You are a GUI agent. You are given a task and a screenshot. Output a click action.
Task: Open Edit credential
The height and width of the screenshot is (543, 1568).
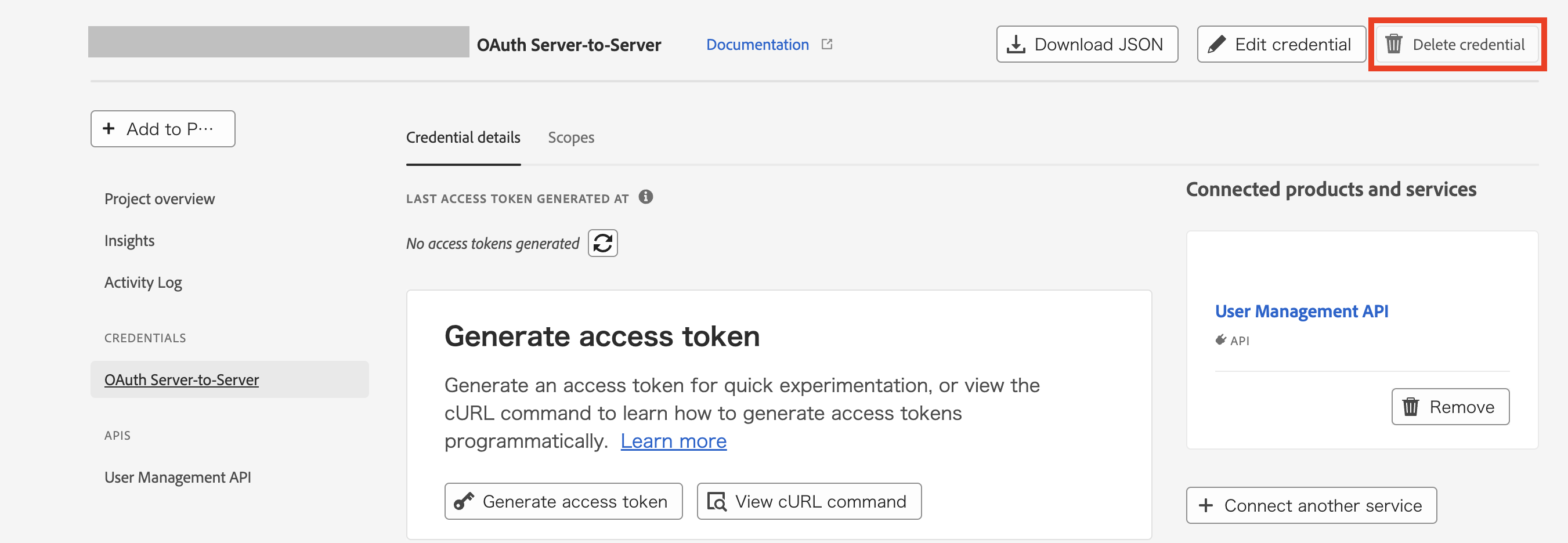coord(1281,45)
